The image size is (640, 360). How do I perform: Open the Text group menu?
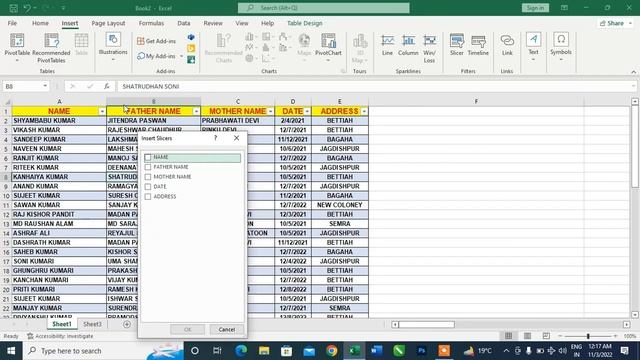[533, 47]
